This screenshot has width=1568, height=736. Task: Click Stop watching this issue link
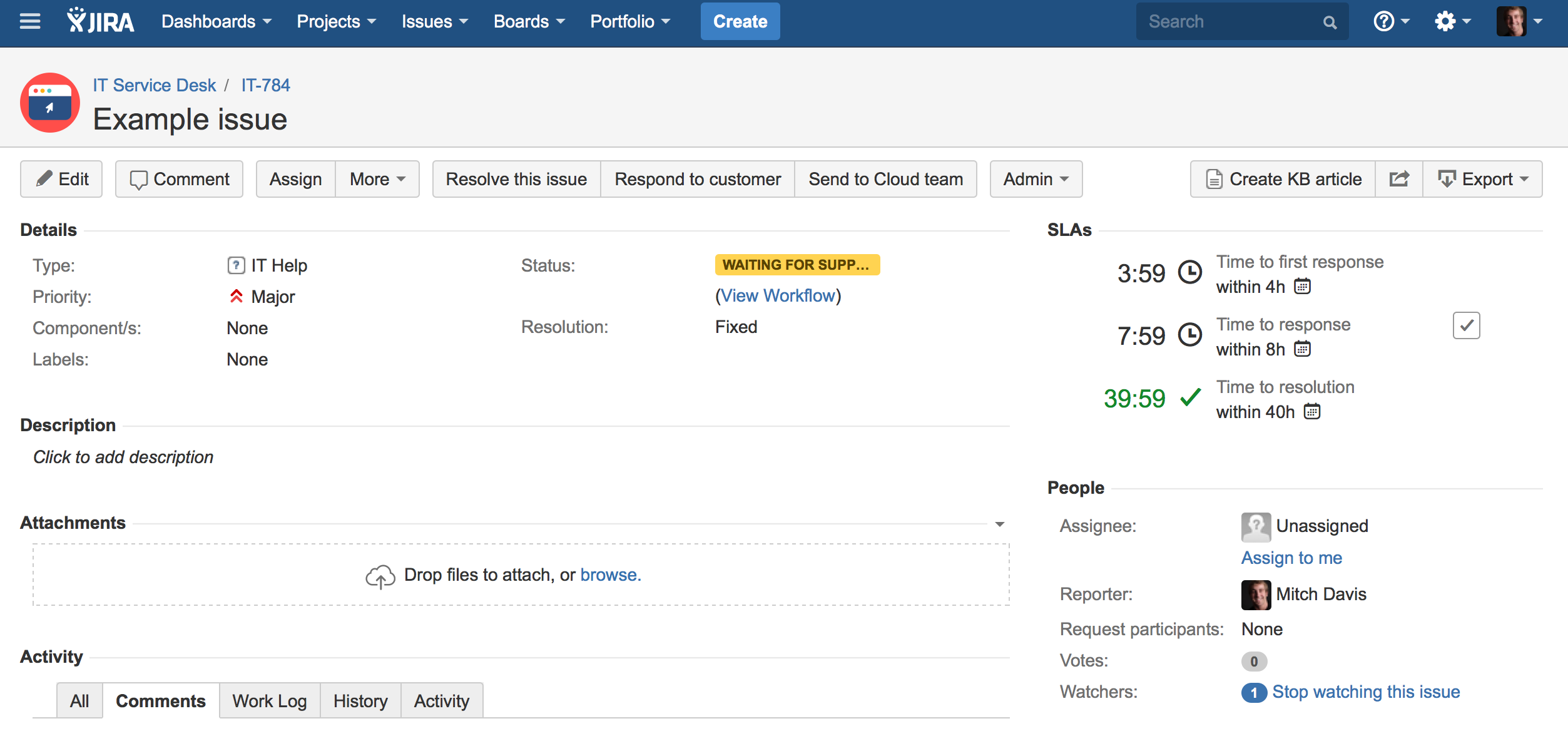click(1366, 692)
